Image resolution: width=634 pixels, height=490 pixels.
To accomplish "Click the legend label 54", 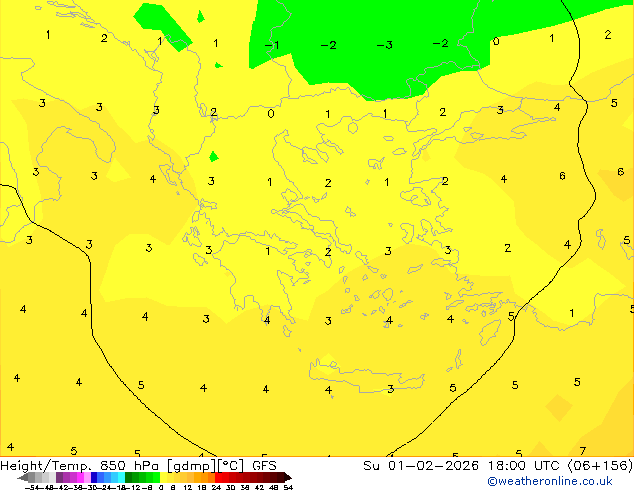I will tap(288, 487).
